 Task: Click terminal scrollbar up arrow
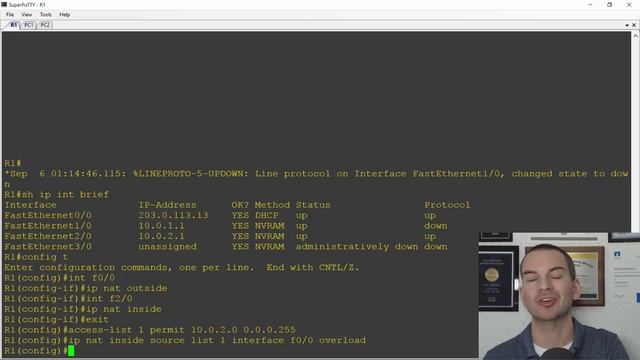[x=635, y=36]
